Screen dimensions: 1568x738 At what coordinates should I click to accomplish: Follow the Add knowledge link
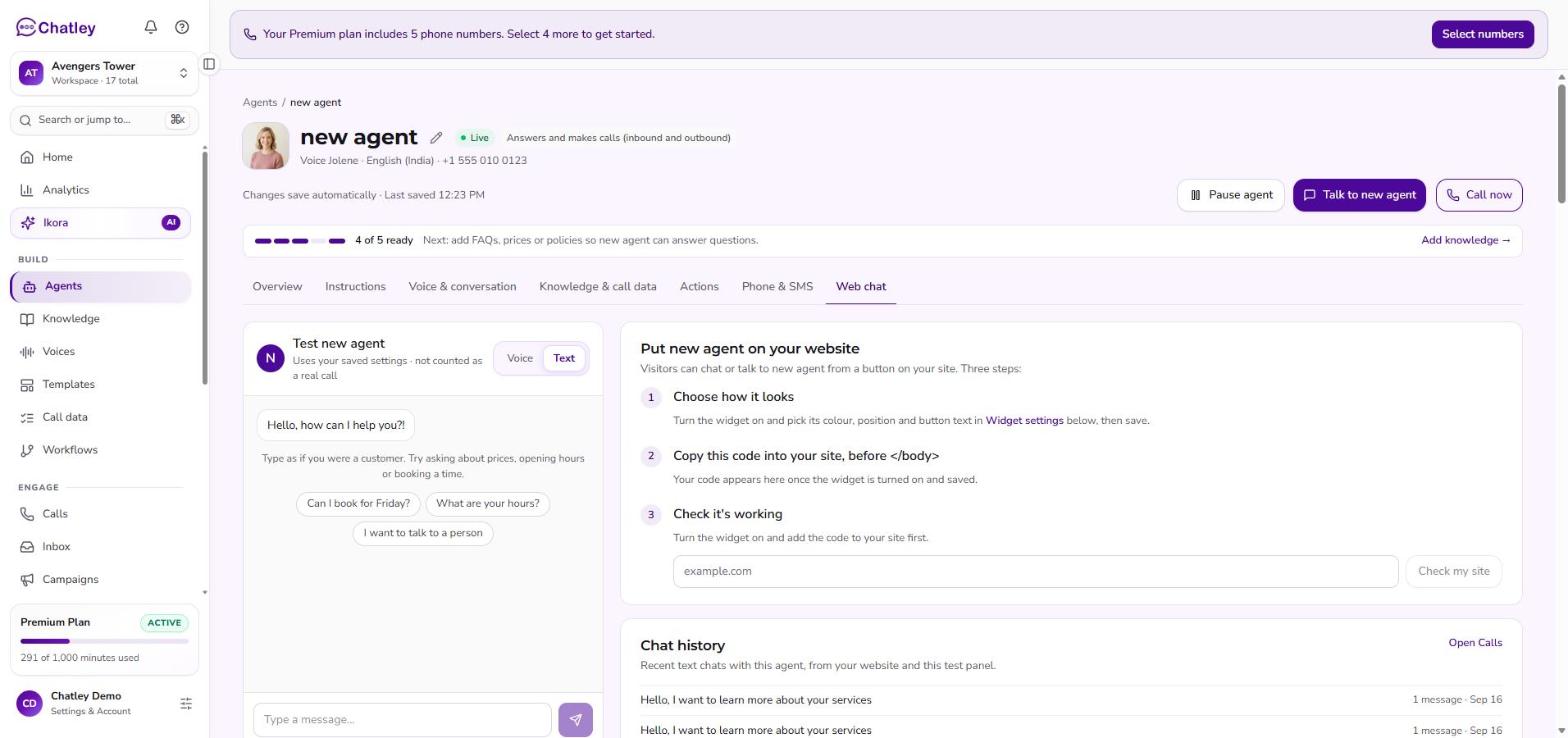tap(1466, 240)
